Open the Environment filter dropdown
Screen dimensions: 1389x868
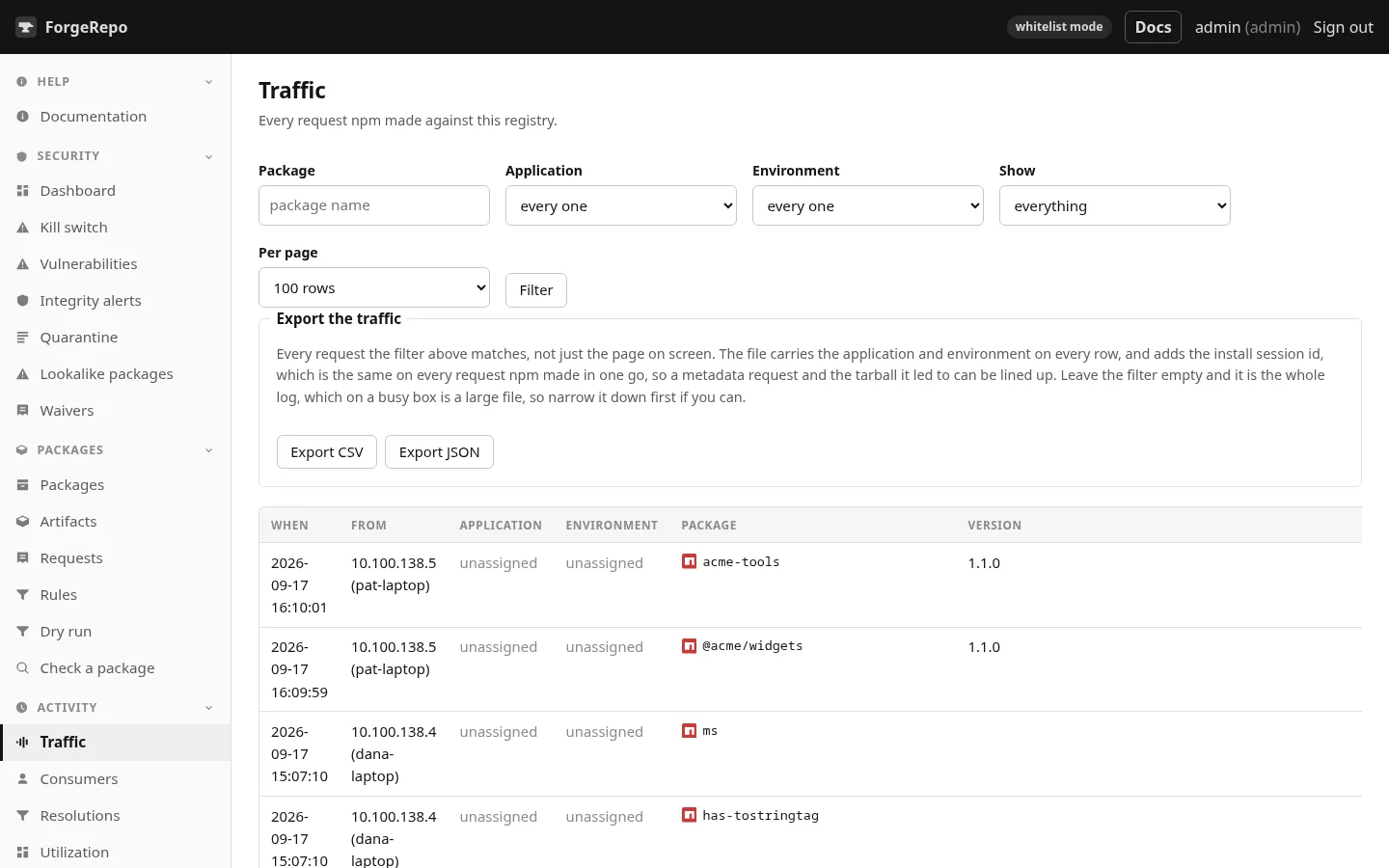pyautogui.click(x=868, y=205)
